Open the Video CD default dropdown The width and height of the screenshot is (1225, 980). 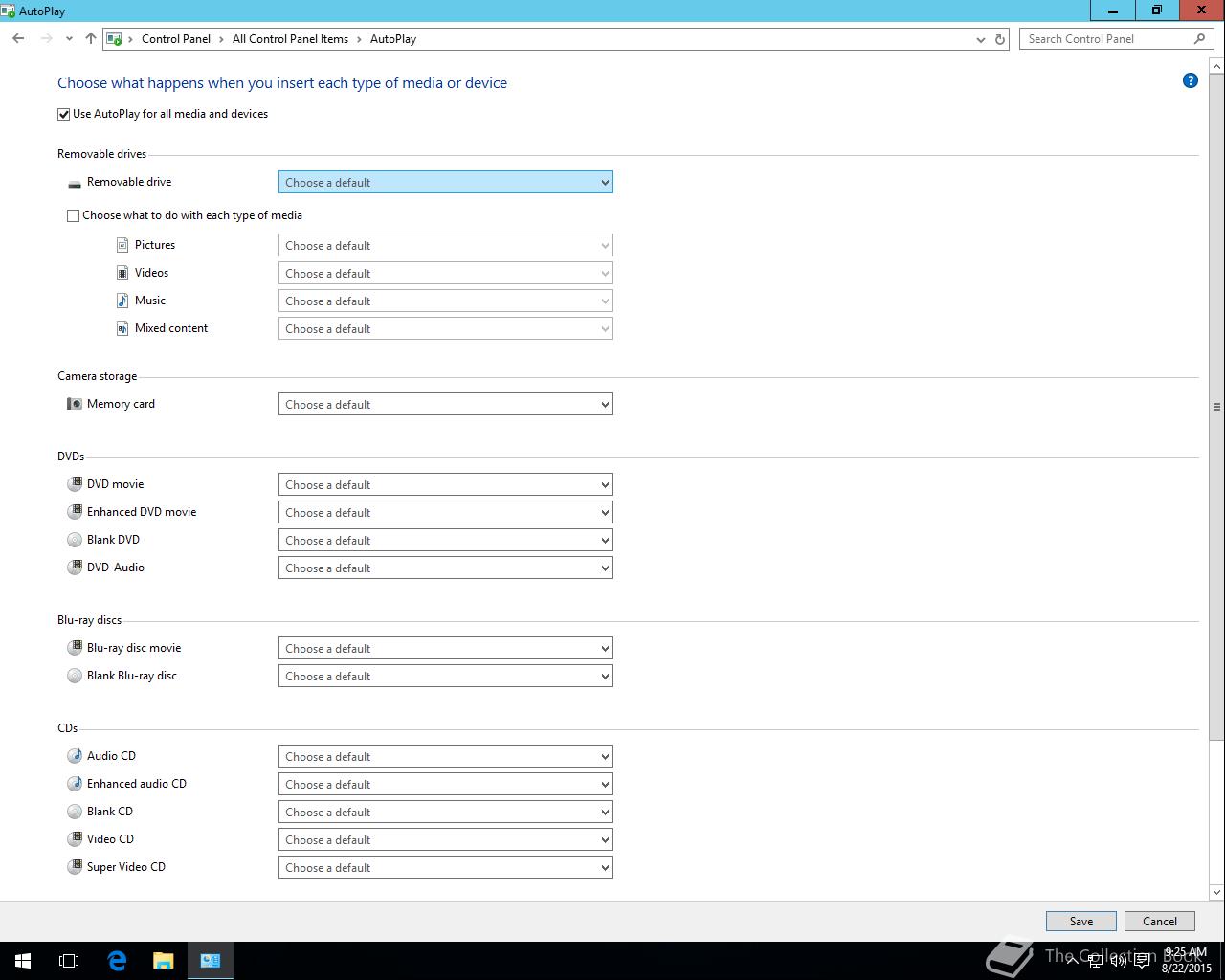[446, 839]
